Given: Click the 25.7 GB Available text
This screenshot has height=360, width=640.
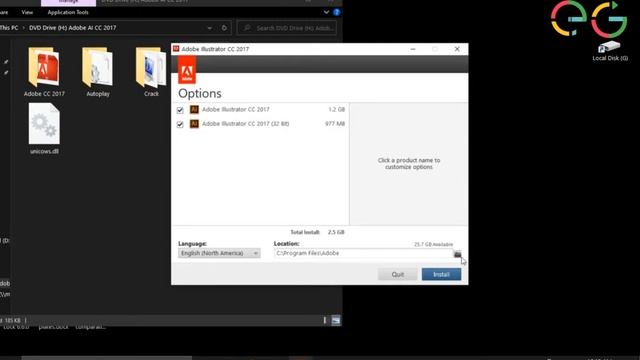Looking at the screenshot, I should point(433,244).
